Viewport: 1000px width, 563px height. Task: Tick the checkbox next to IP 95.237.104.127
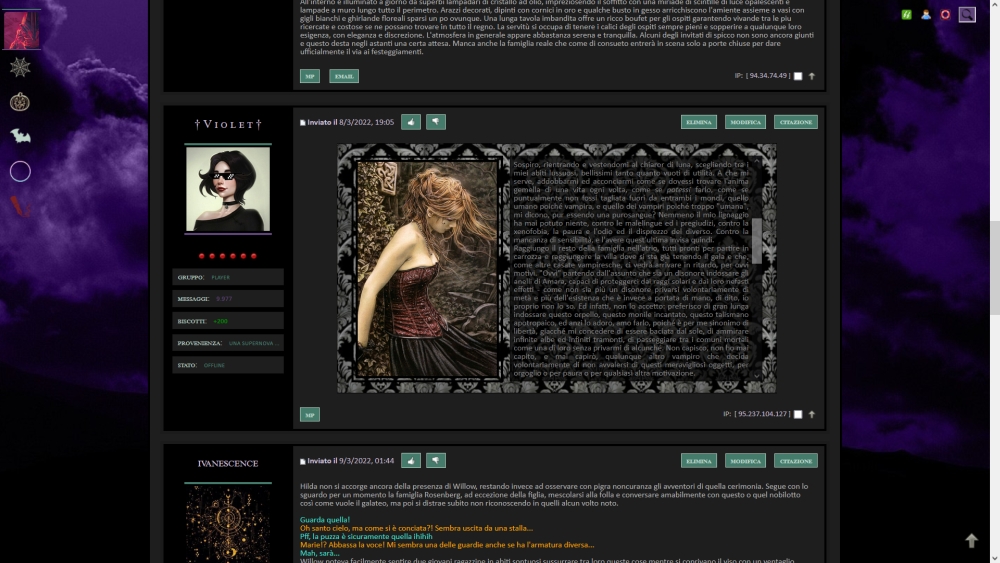click(798, 414)
